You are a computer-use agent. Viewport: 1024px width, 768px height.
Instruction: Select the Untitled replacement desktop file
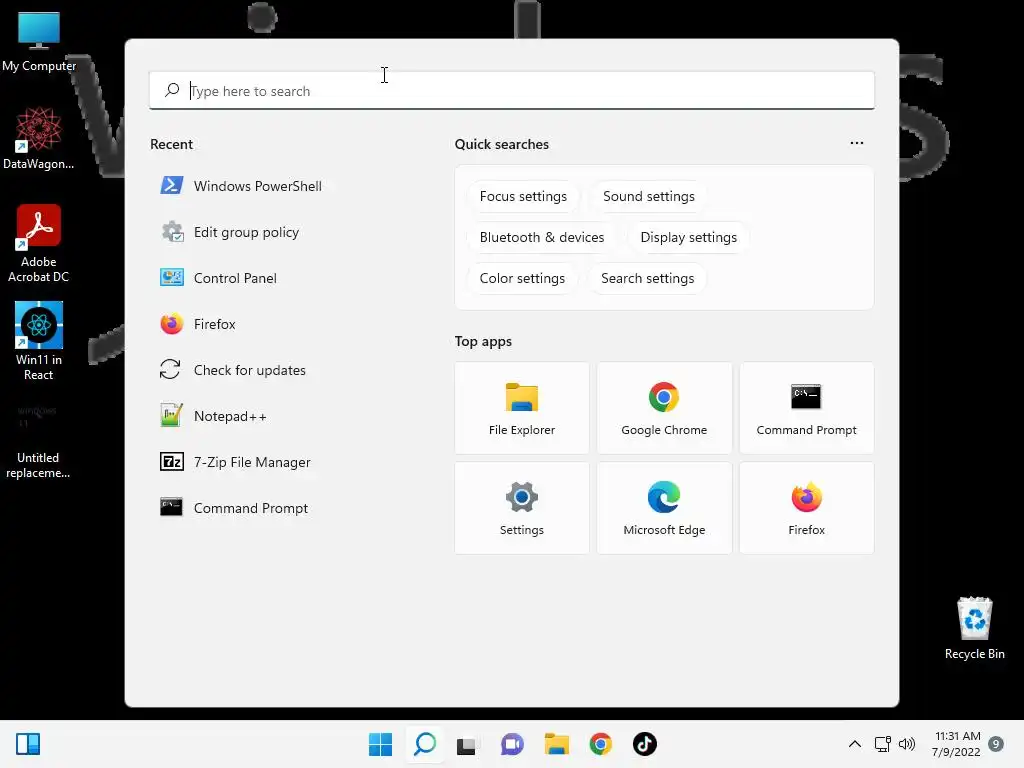(38, 441)
